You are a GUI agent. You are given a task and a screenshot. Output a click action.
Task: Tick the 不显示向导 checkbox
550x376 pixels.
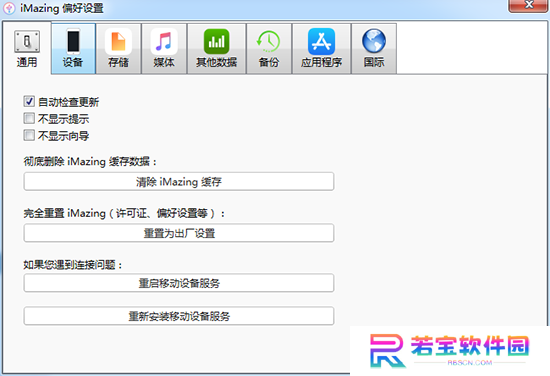tap(29, 135)
